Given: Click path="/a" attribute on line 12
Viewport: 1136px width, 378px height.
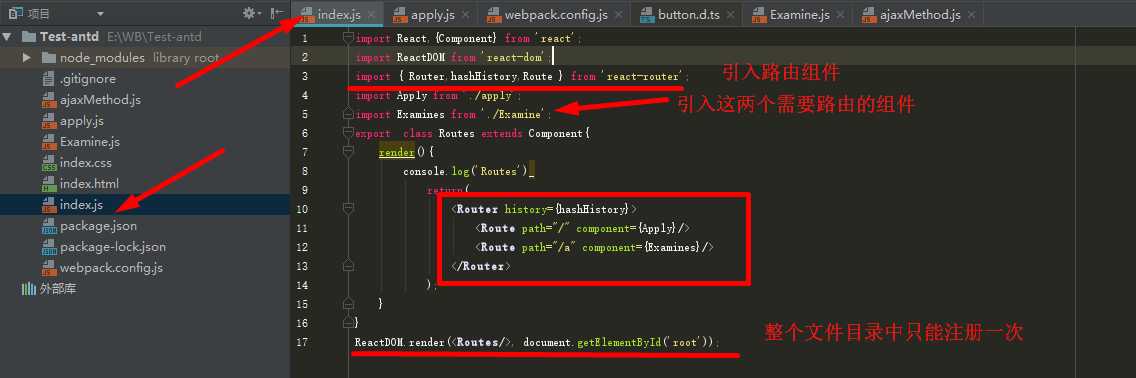Looking at the screenshot, I should click(548, 248).
